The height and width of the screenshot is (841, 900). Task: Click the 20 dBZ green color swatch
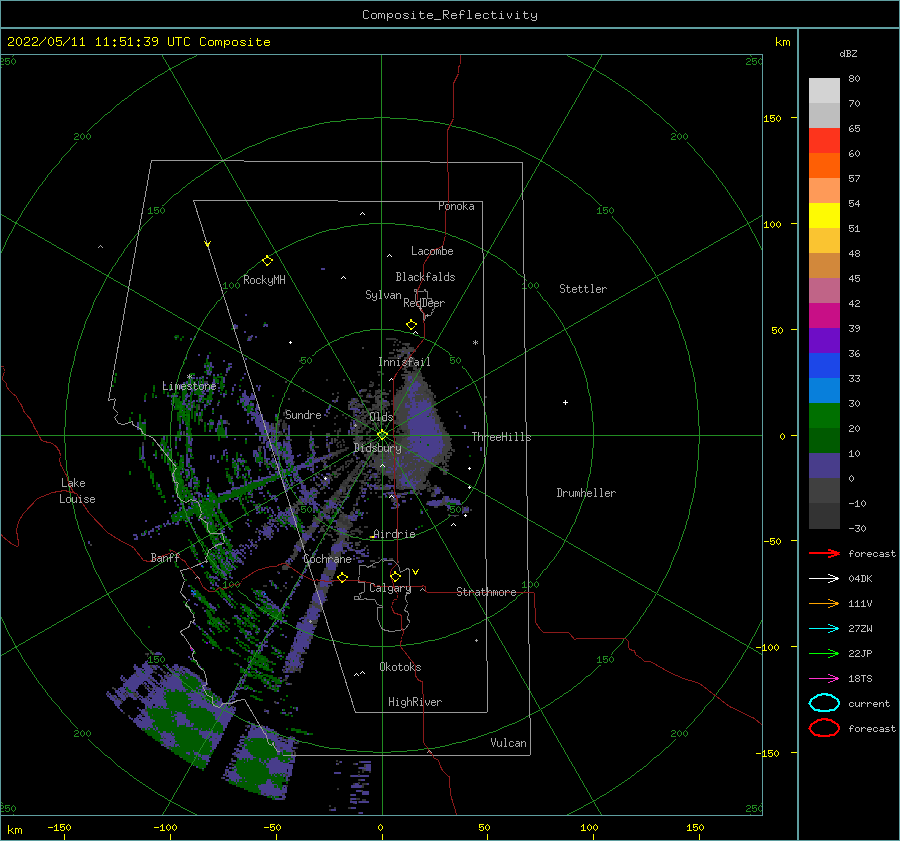824,416
